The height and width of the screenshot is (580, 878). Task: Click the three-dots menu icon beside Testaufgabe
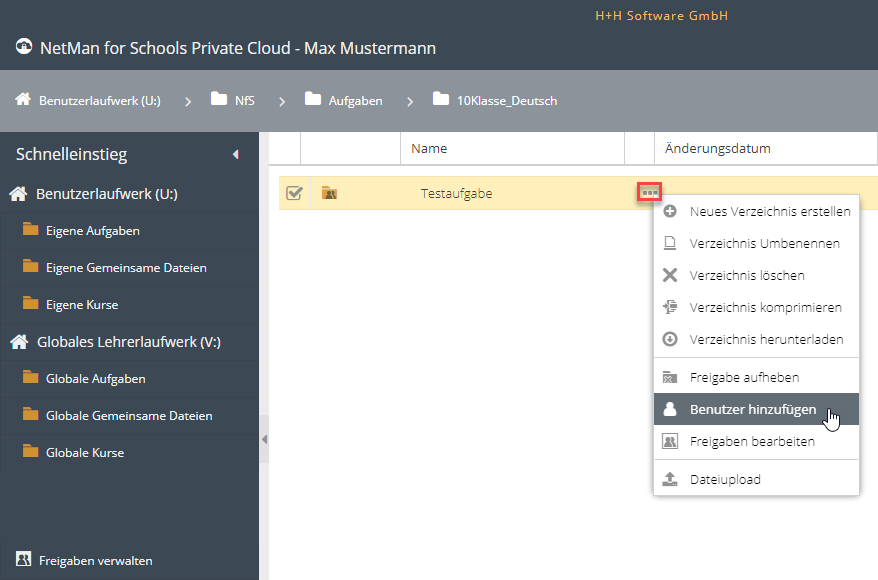649,192
